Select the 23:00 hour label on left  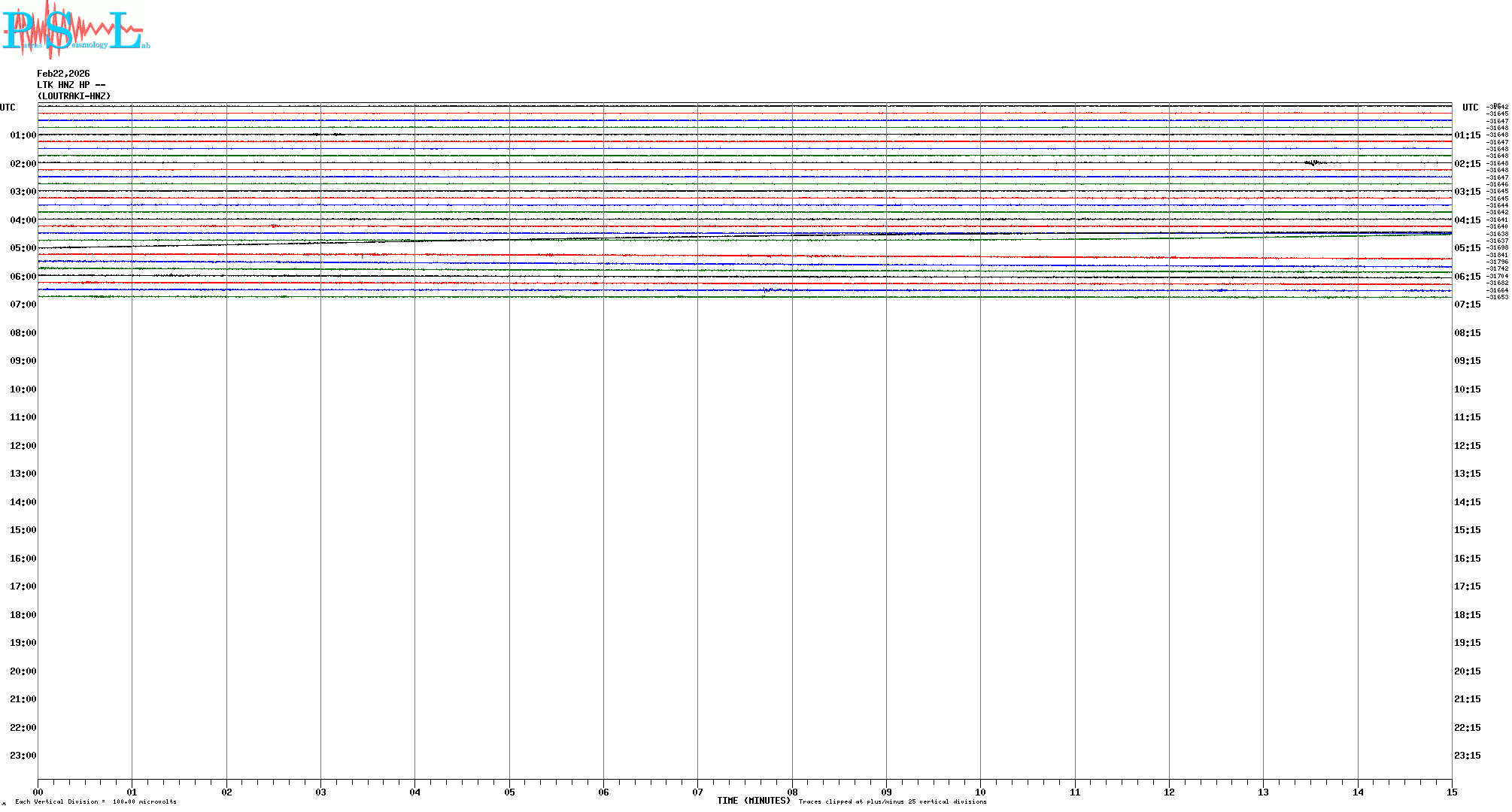[23, 756]
